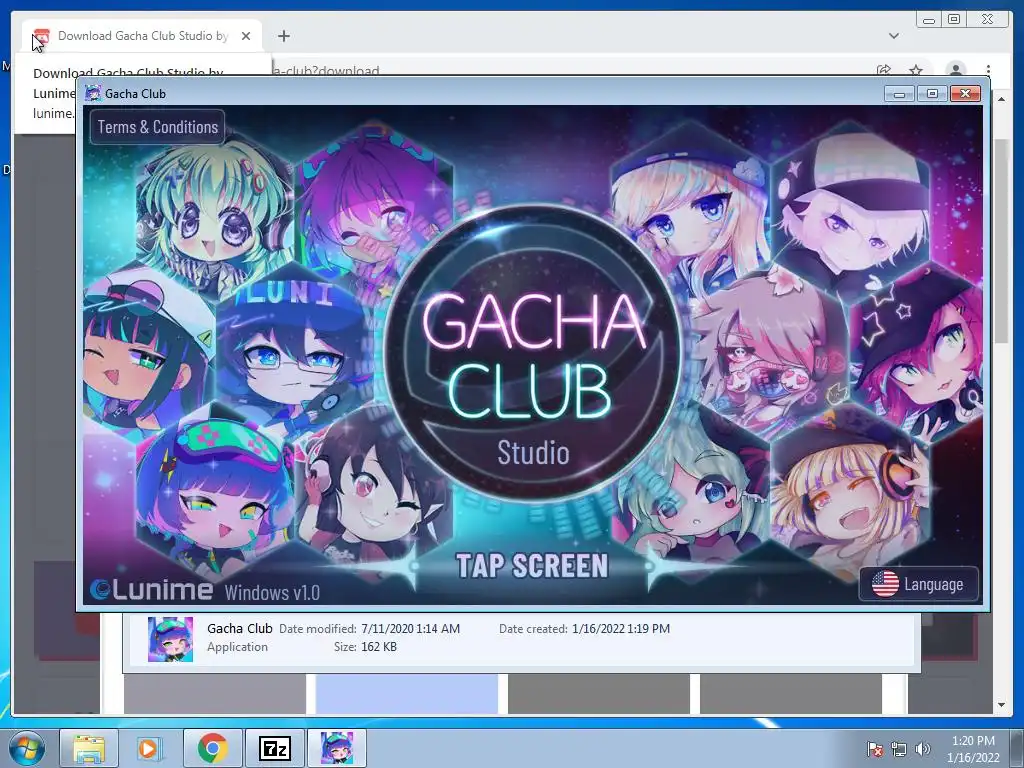Open Chrome's three-dot menu
This screenshot has width=1024, height=768.
(x=988, y=70)
